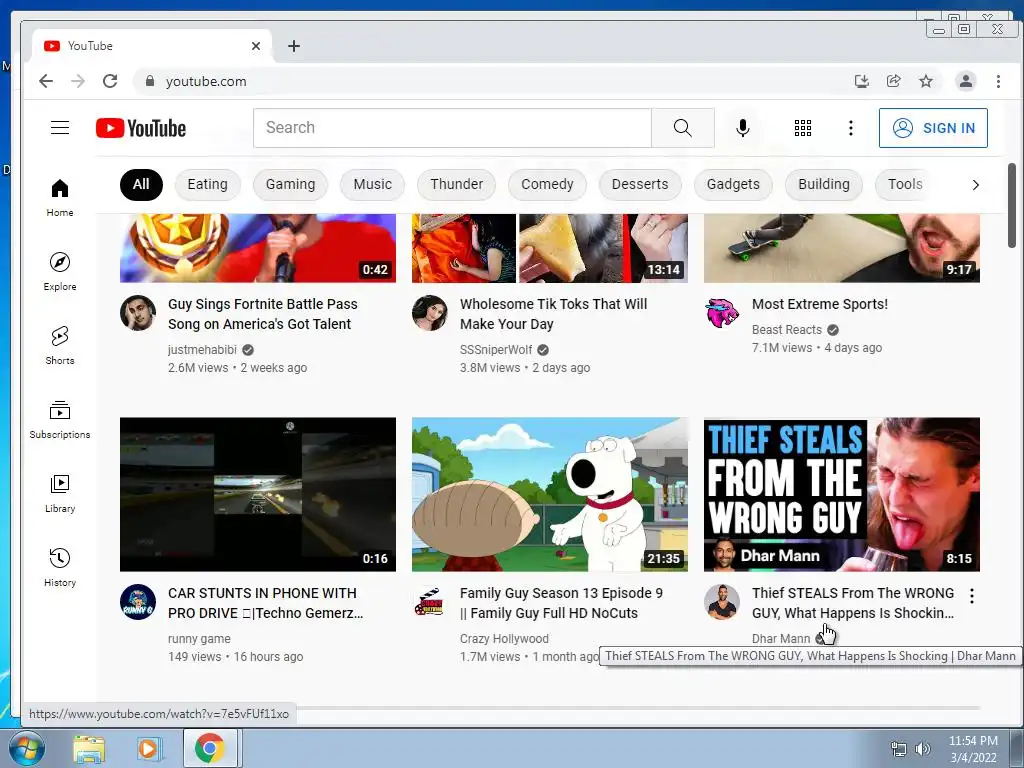The width and height of the screenshot is (1024, 768).
Task: Click the browser back arrow
Action: click(46, 81)
